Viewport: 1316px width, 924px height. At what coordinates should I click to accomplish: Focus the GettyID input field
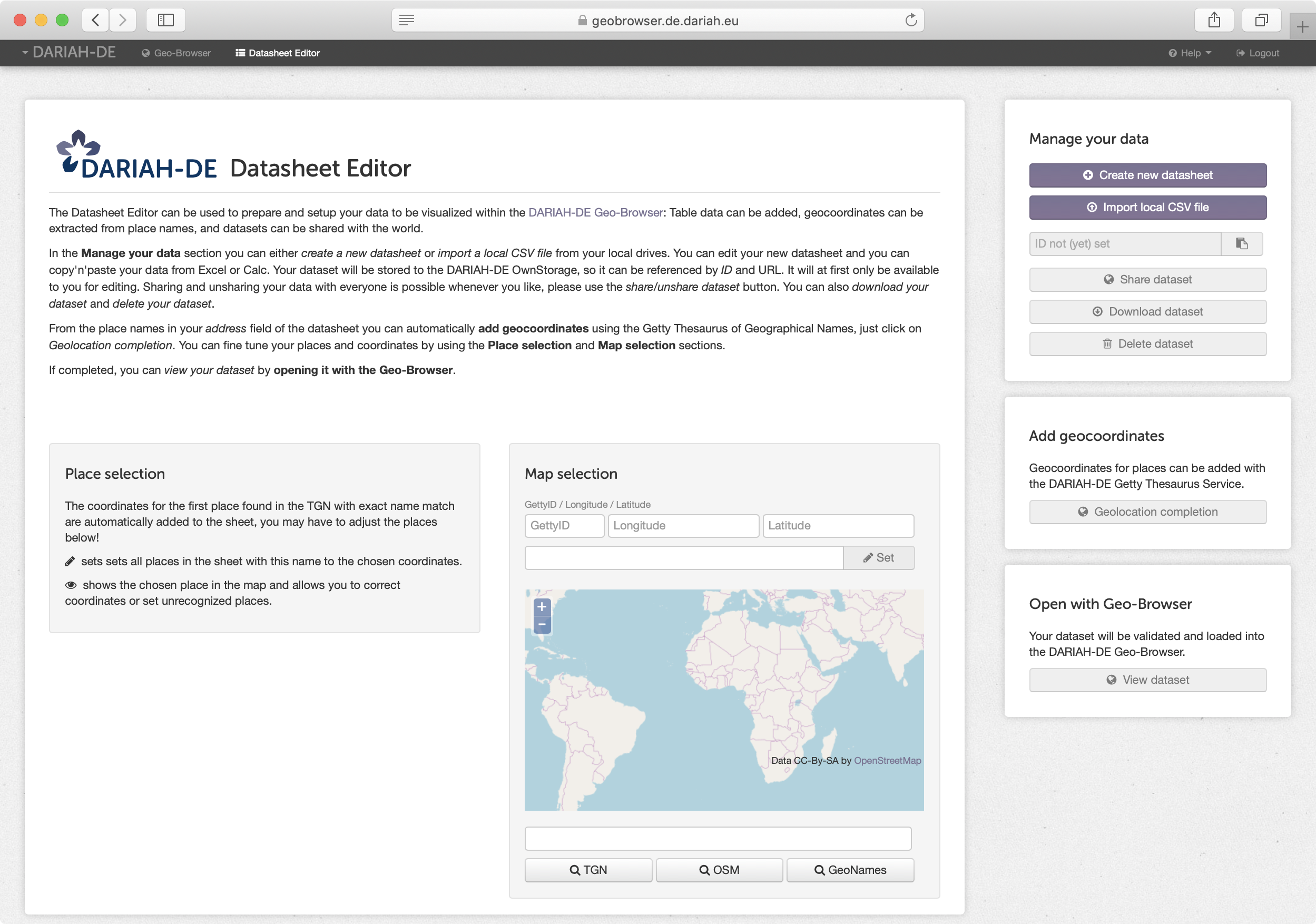[564, 526]
